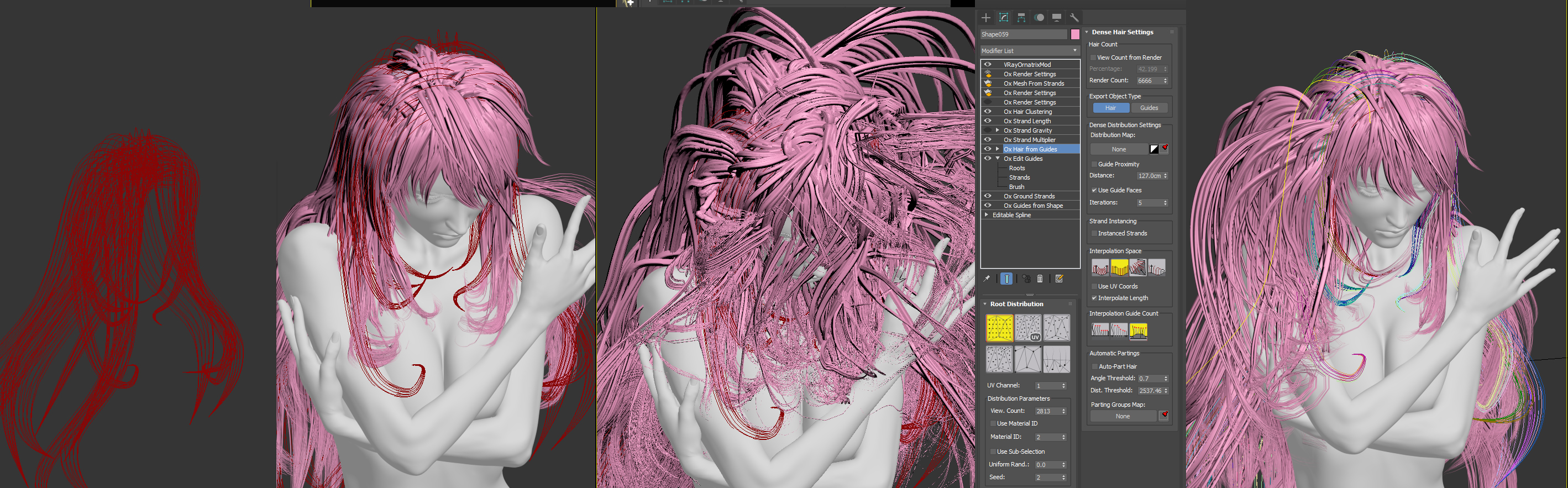Uncheck Use Guide Faces
Viewport: 1568px width, 488px height.
pos(1094,191)
